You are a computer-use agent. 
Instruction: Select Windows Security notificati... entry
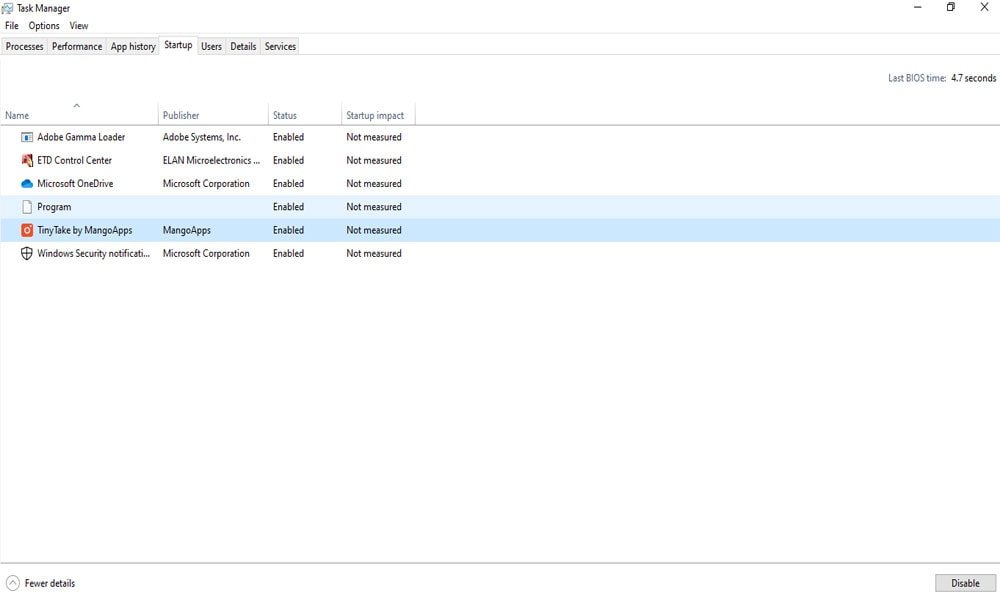tap(94, 254)
